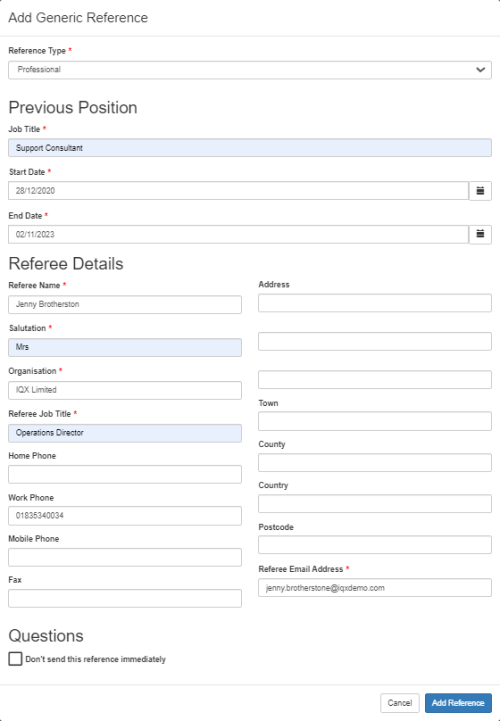Viewport: 500px width, 721px height.
Task: Click into the Referee Name field
Action: [125, 304]
